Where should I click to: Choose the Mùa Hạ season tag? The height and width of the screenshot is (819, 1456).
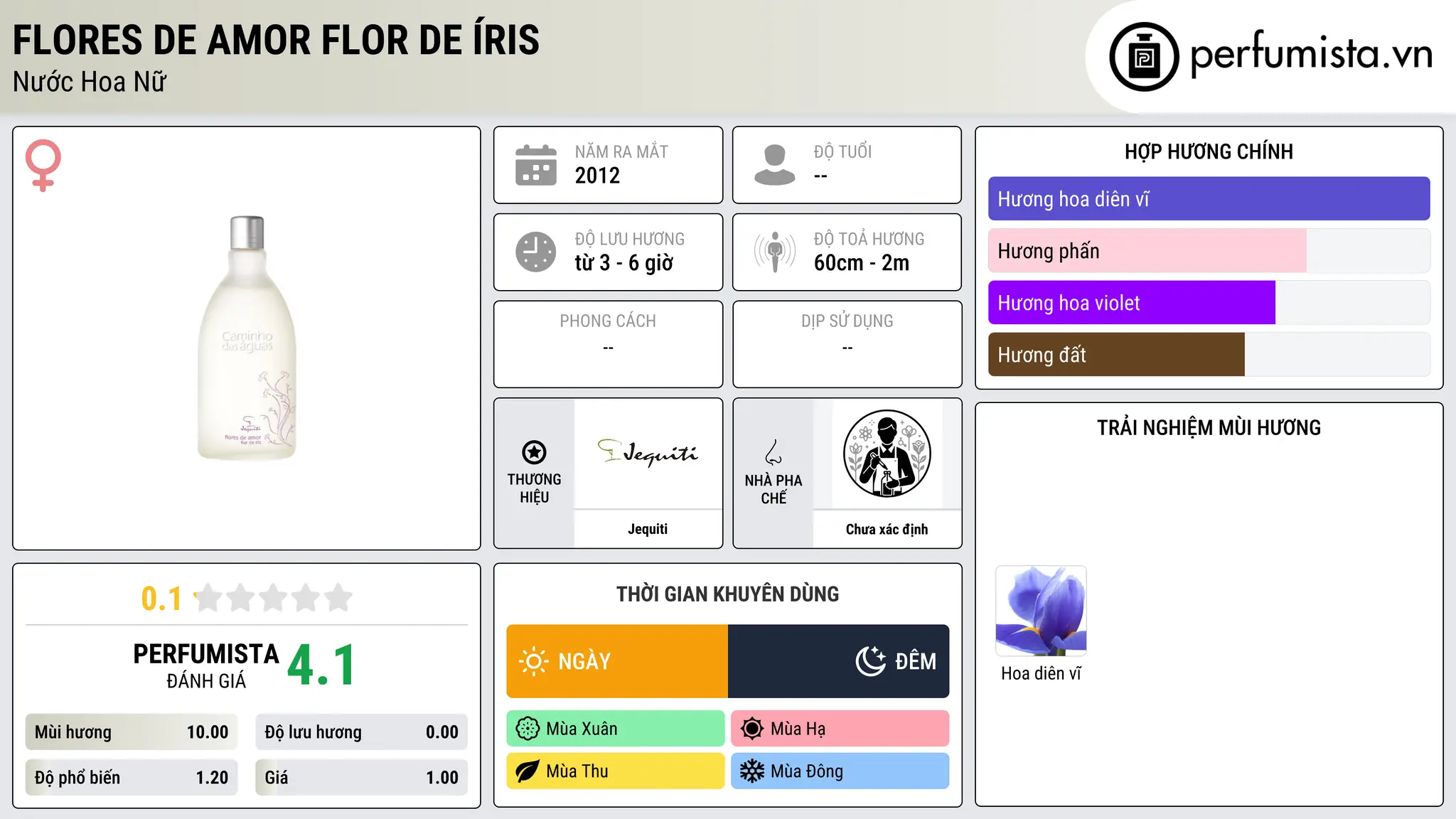click(840, 729)
